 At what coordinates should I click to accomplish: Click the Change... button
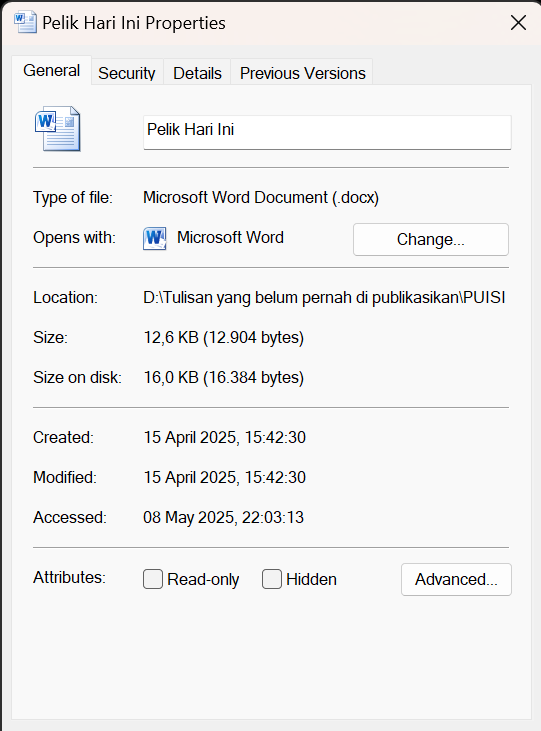tap(431, 239)
